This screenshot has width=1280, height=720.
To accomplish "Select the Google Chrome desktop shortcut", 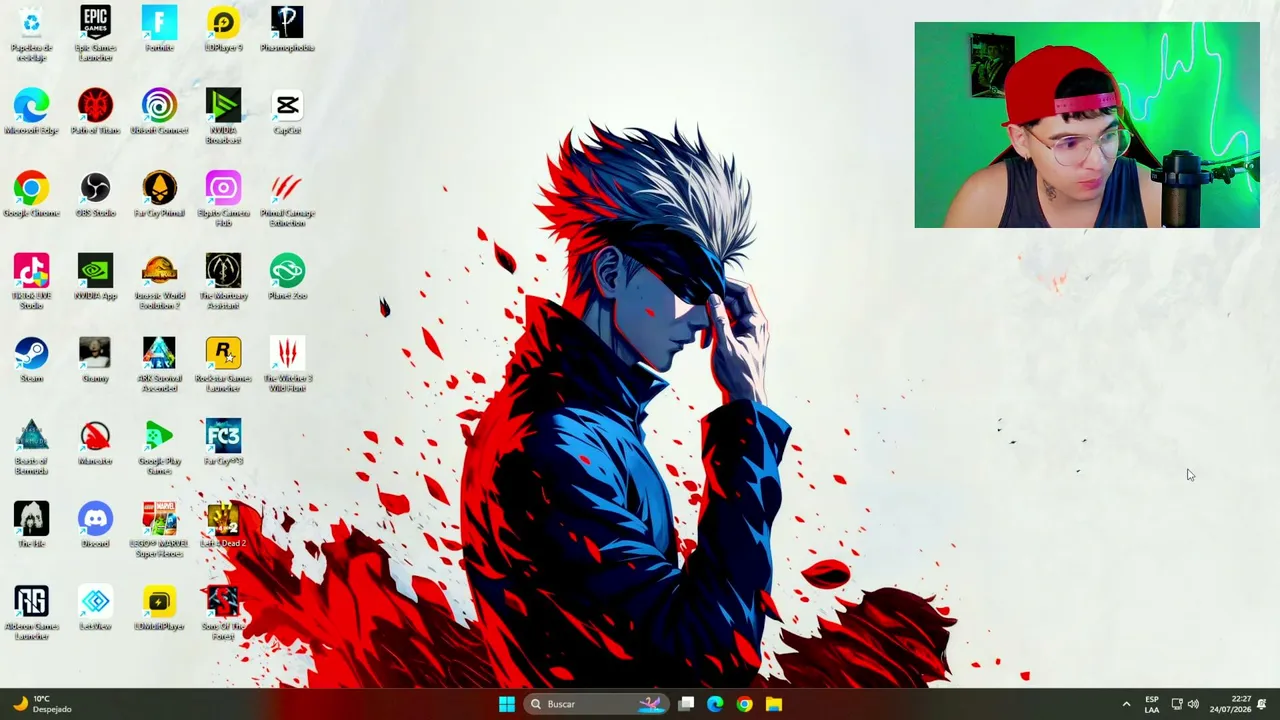I will coord(31,195).
